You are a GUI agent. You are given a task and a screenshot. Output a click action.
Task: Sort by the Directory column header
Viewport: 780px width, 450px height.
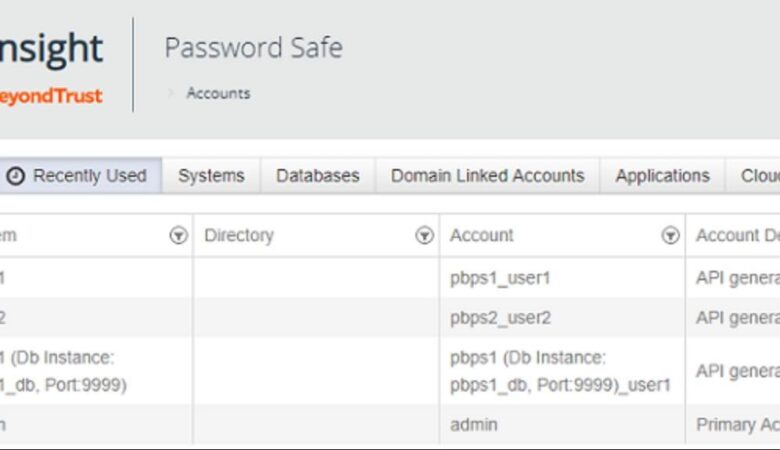(x=239, y=235)
